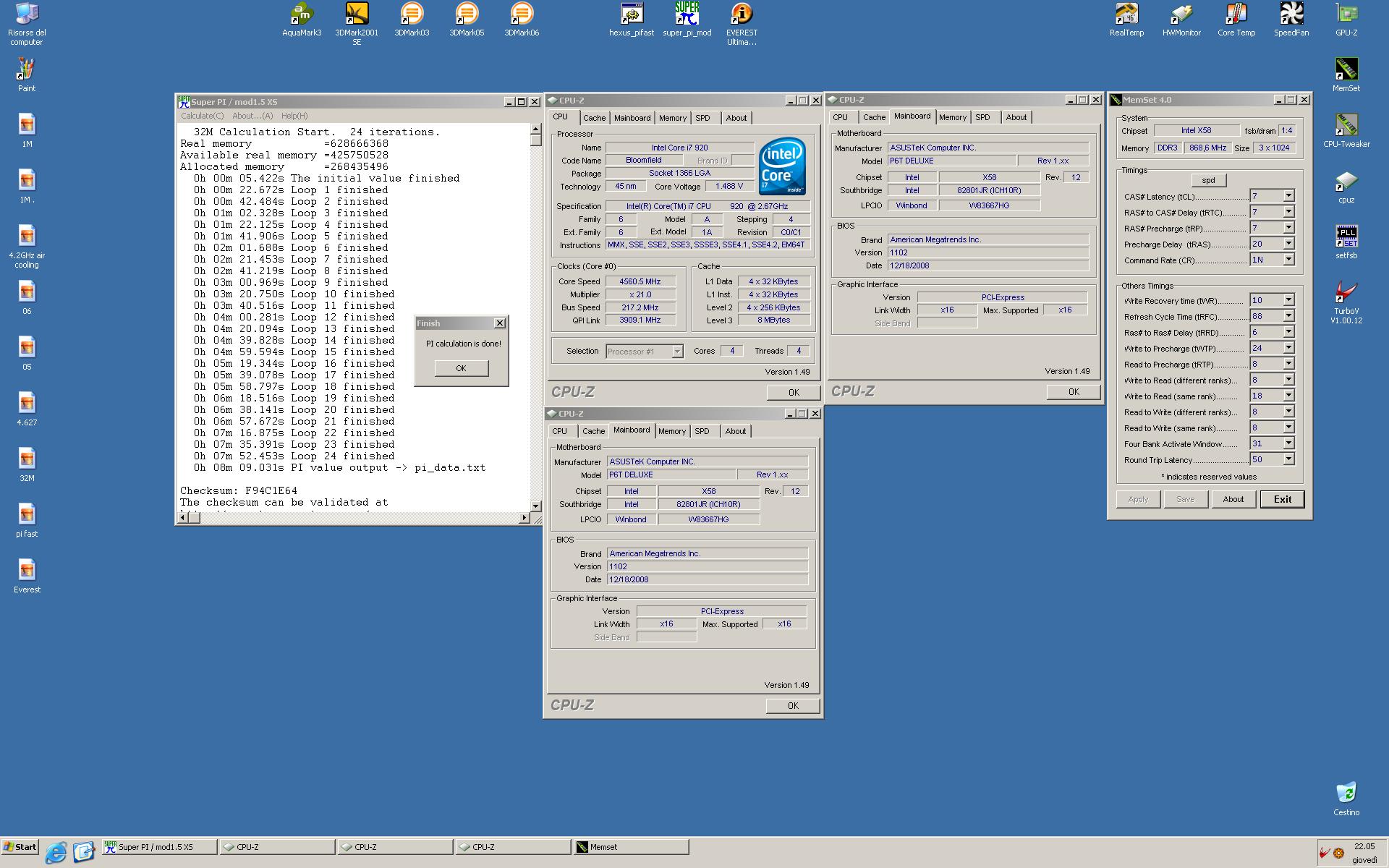Click OK in the bottom CPU-Z window
This screenshot has width=1389, height=868.
pyautogui.click(x=793, y=706)
